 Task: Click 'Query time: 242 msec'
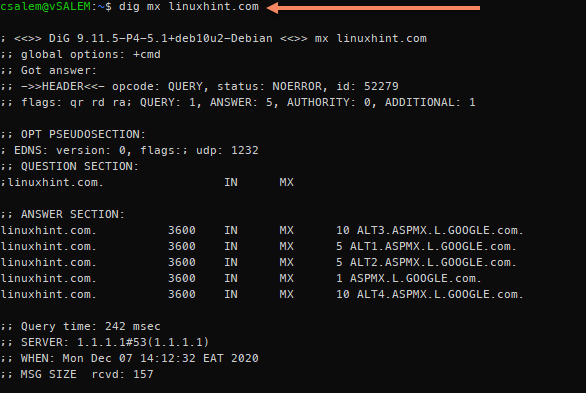point(91,327)
